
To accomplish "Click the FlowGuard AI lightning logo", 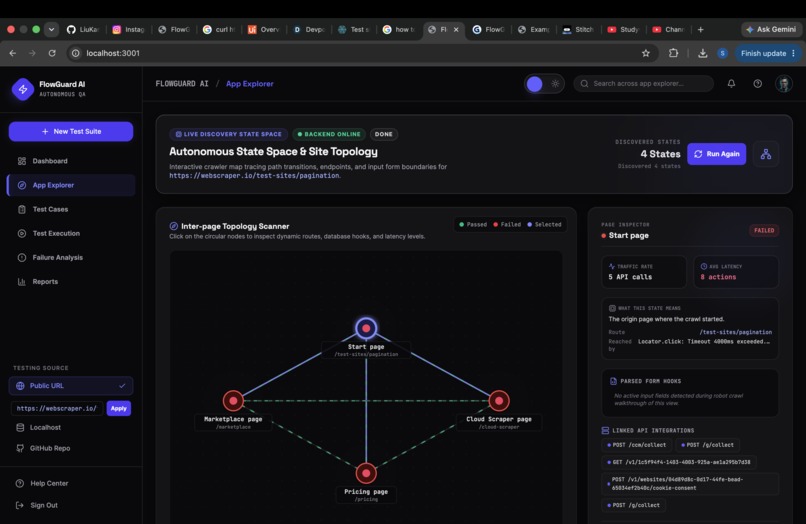I will 23,89.
